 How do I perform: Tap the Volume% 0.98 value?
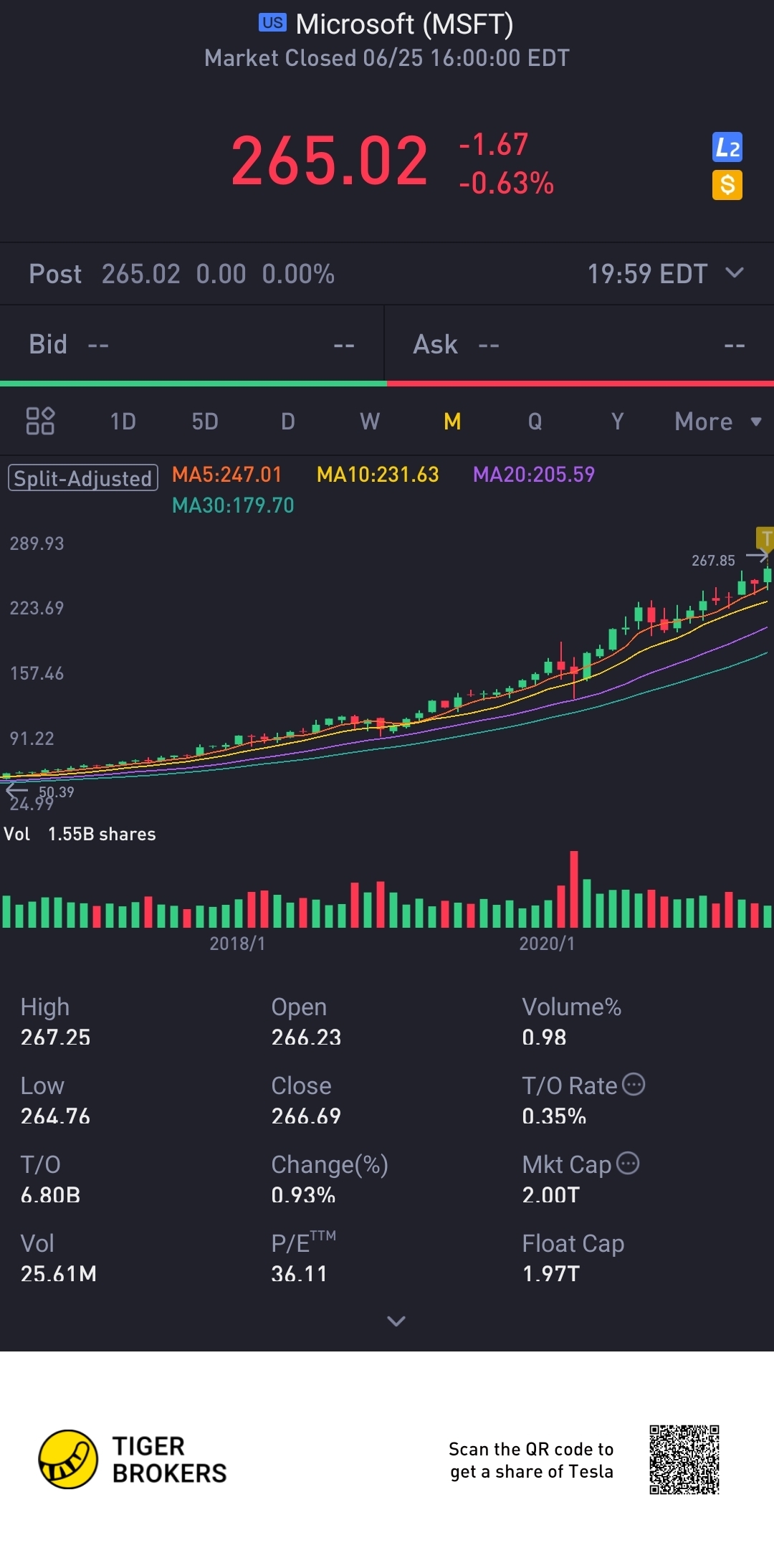point(544,1037)
